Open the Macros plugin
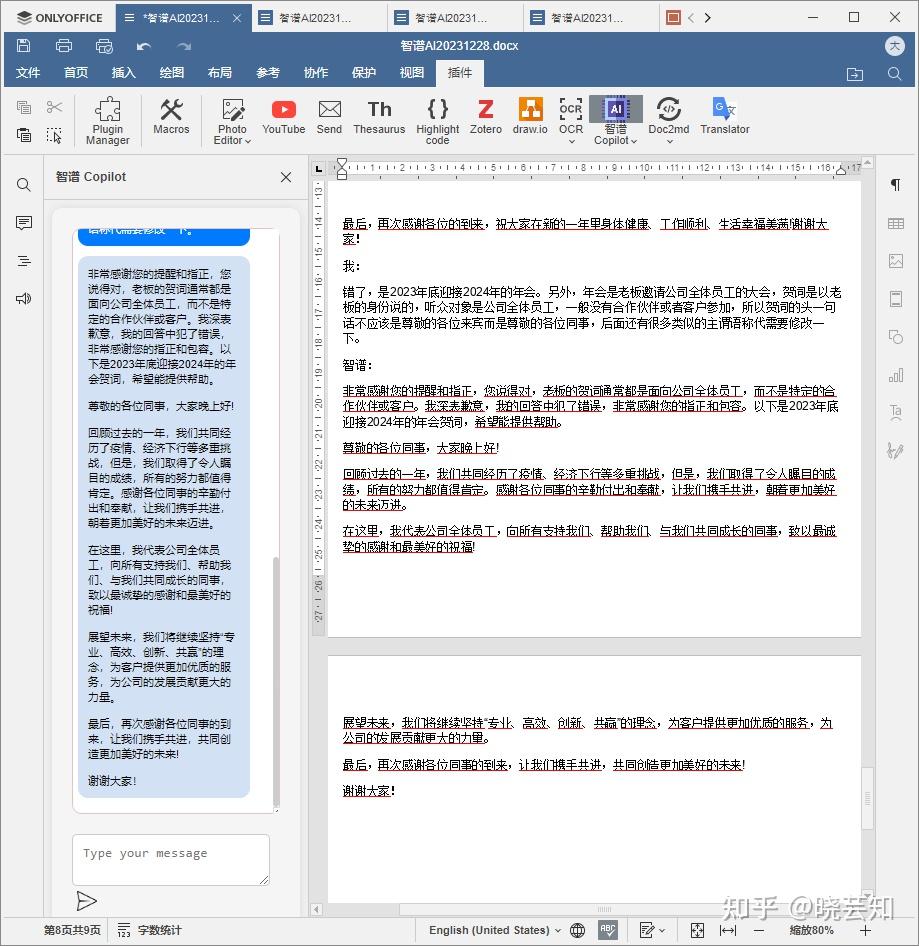Image resolution: width=919 pixels, height=946 pixels. coord(171,116)
